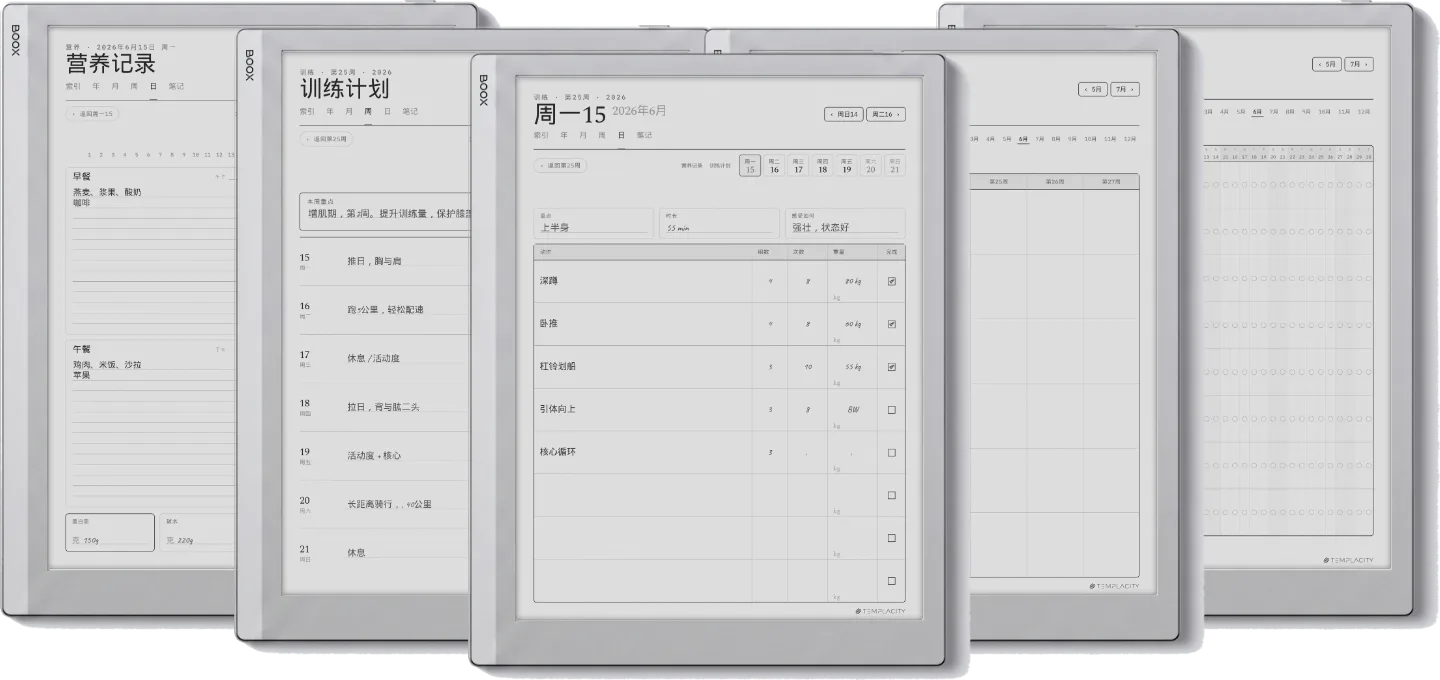The image size is (1440, 680).
Task: Click the 早餐 heading in 营养记录
Action: click(x=82, y=177)
